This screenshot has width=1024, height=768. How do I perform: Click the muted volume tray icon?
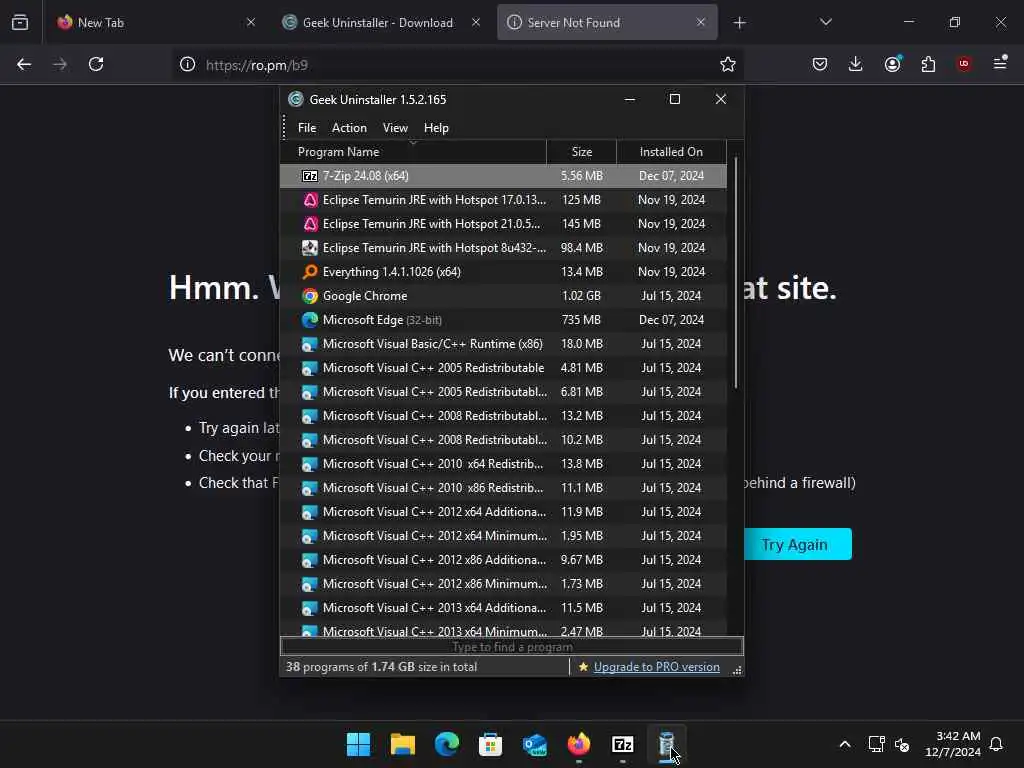[x=902, y=744]
